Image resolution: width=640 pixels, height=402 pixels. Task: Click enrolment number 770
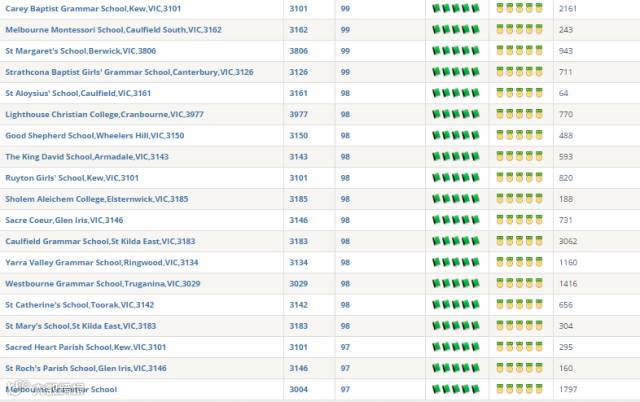coord(566,115)
